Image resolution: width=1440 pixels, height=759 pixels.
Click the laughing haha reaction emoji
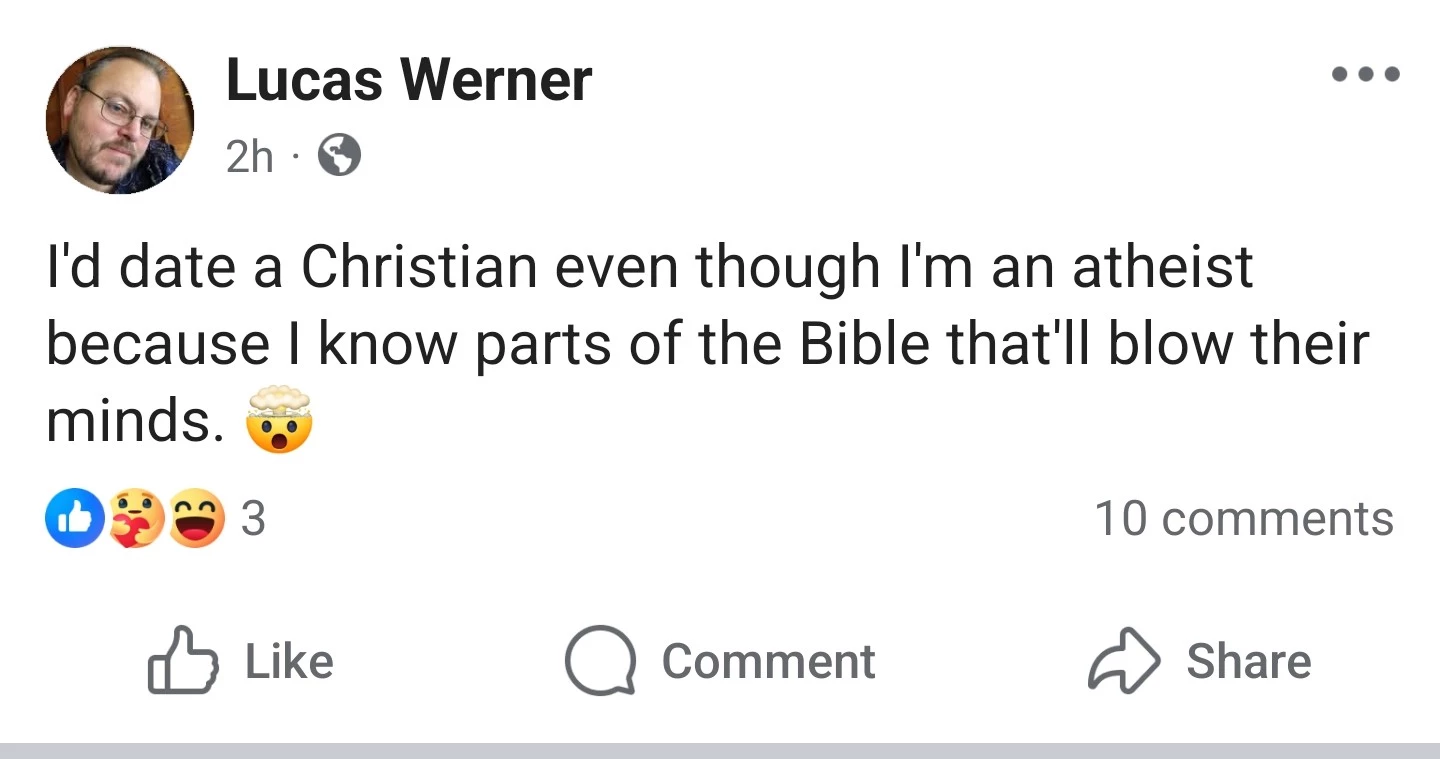click(x=196, y=518)
